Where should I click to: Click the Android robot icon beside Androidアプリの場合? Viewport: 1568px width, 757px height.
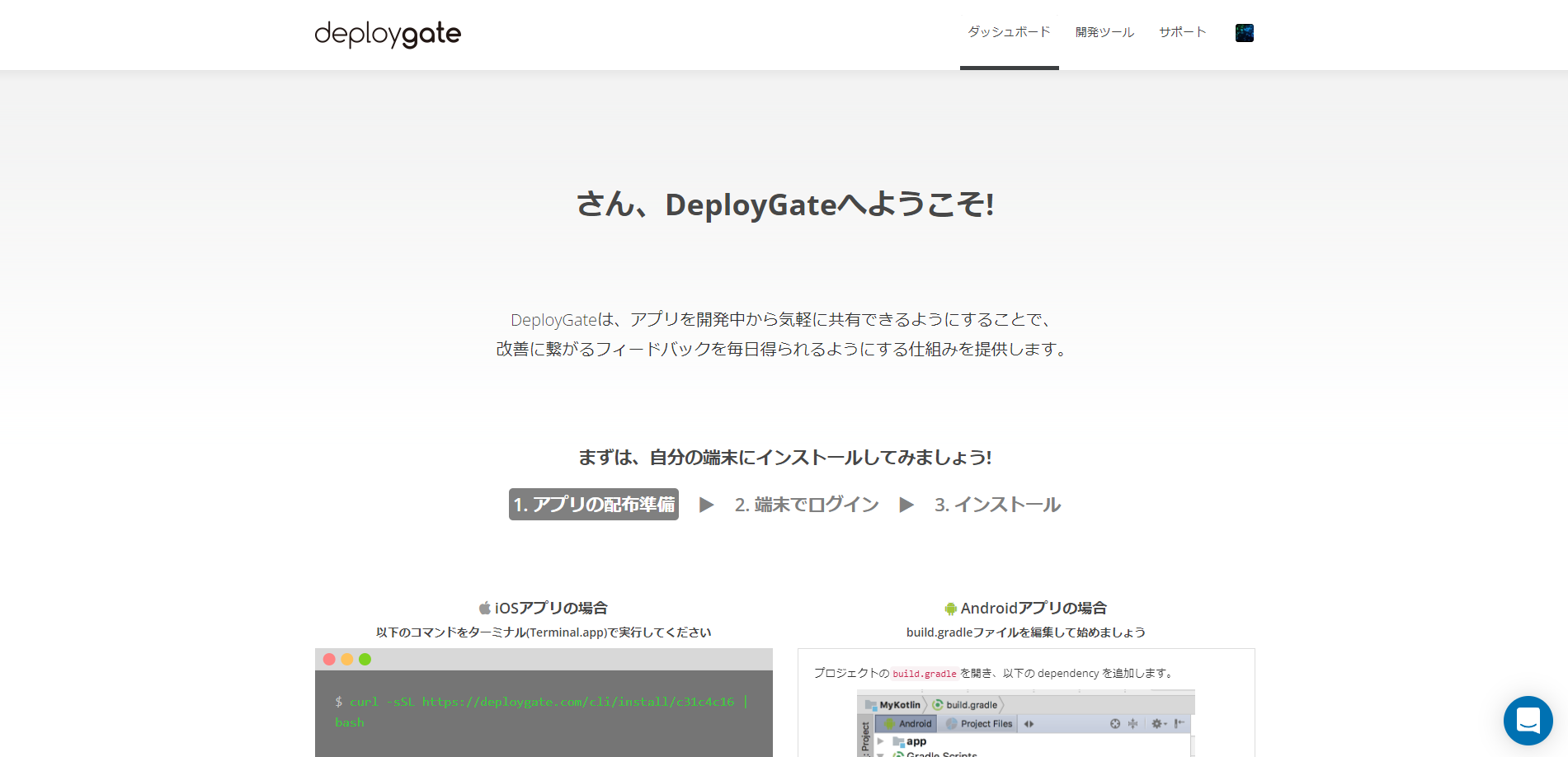point(950,609)
